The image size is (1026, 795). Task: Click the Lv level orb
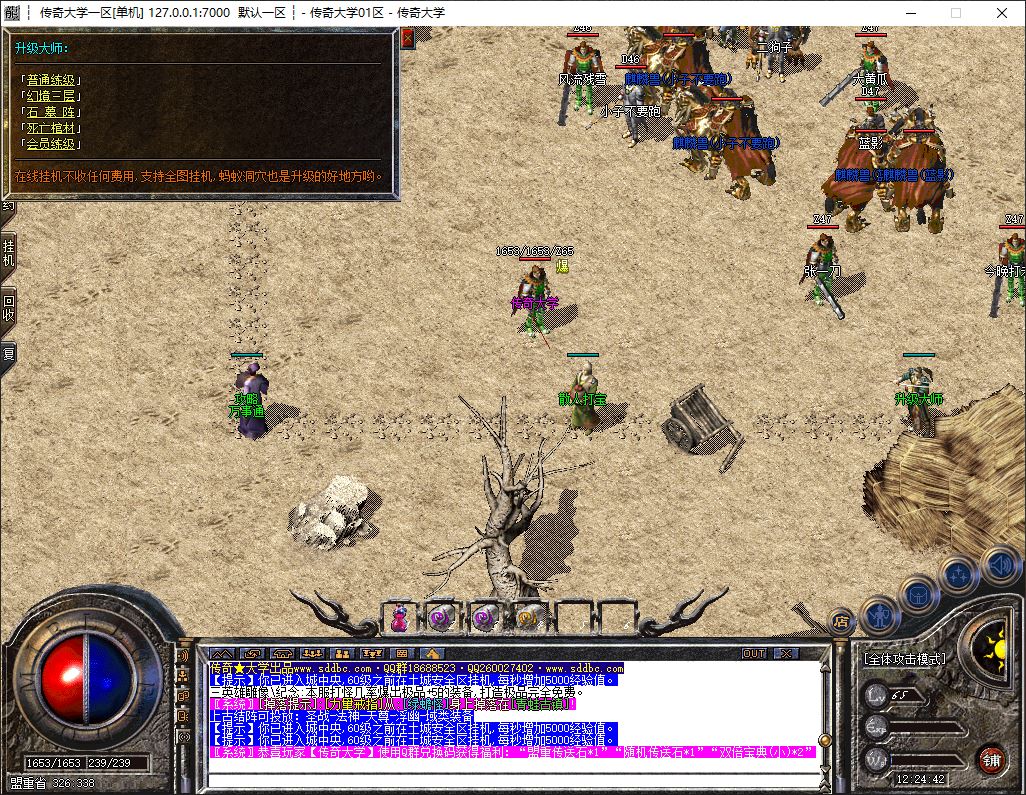[x=877, y=696]
